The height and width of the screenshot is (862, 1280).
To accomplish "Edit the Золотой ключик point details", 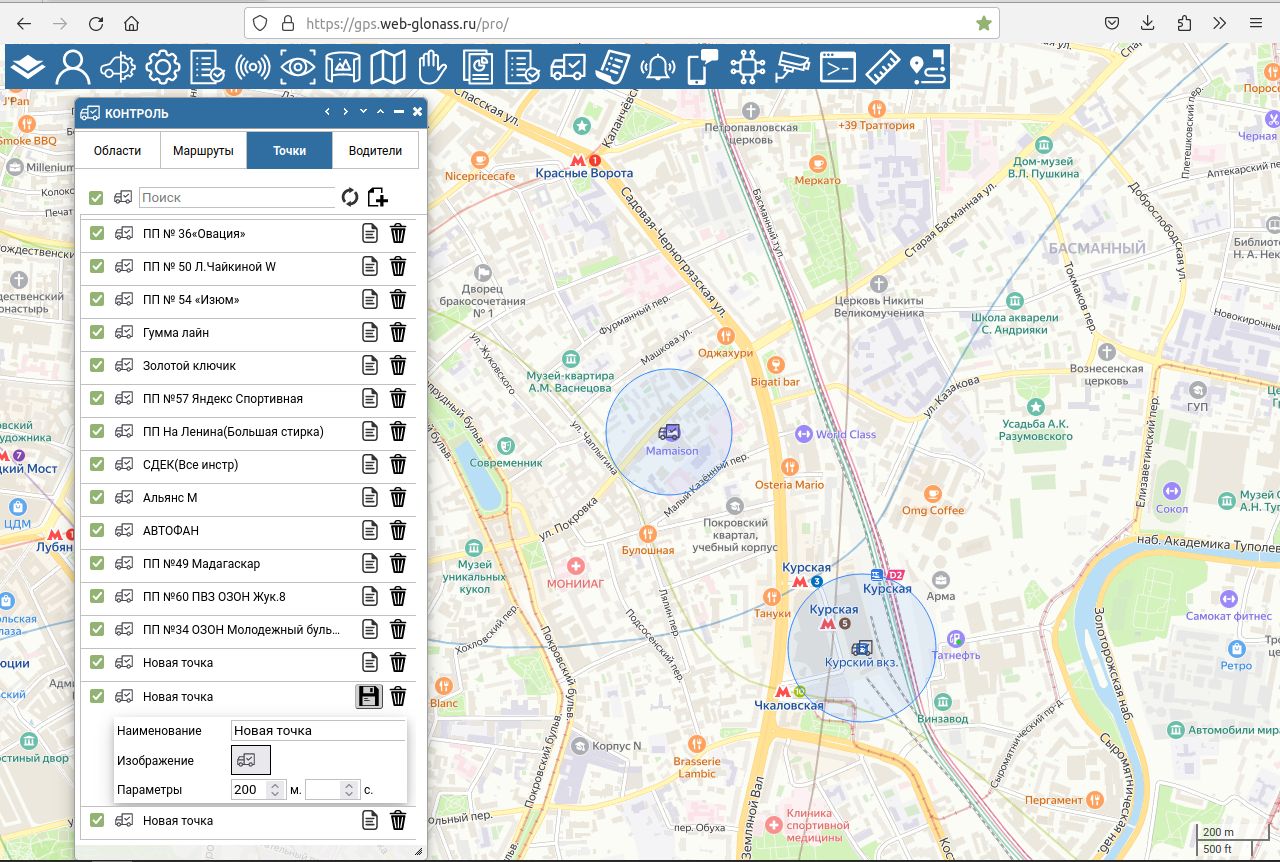I will [x=370, y=366].
